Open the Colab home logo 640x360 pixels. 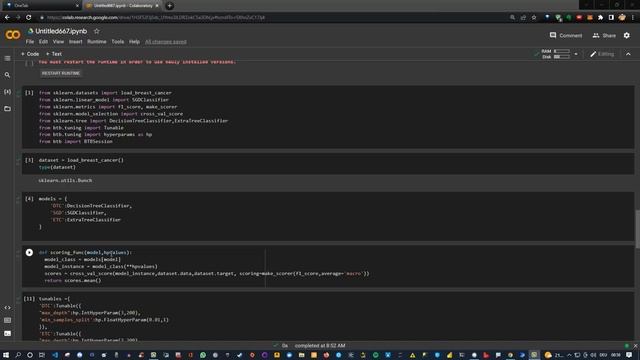pyautogui.click(x=13, y=35)
